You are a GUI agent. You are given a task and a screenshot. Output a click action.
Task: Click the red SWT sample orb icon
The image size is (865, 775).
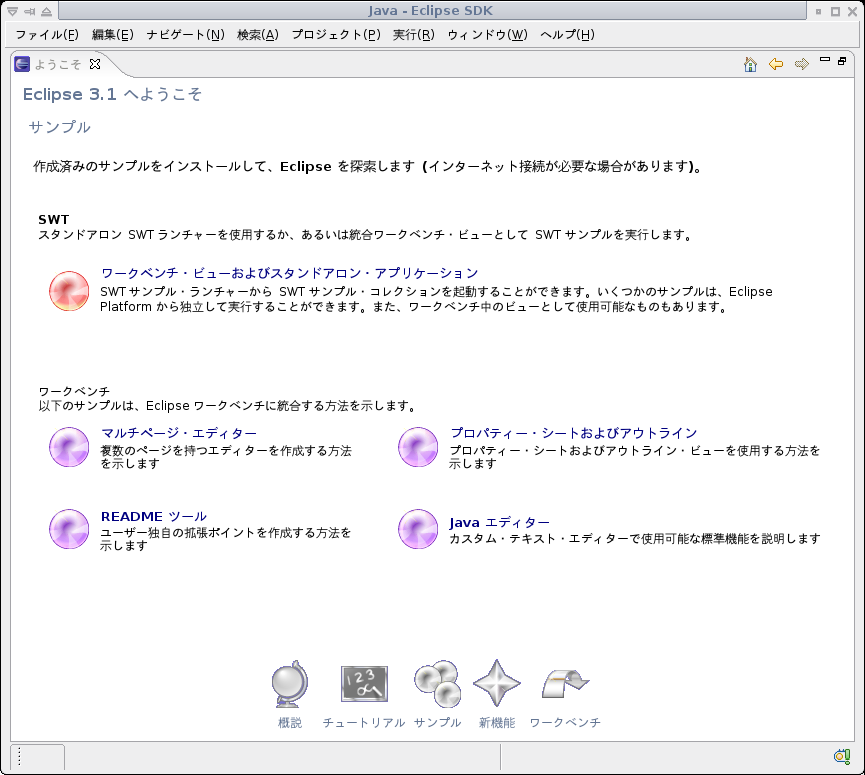click(x=69, y=291)
